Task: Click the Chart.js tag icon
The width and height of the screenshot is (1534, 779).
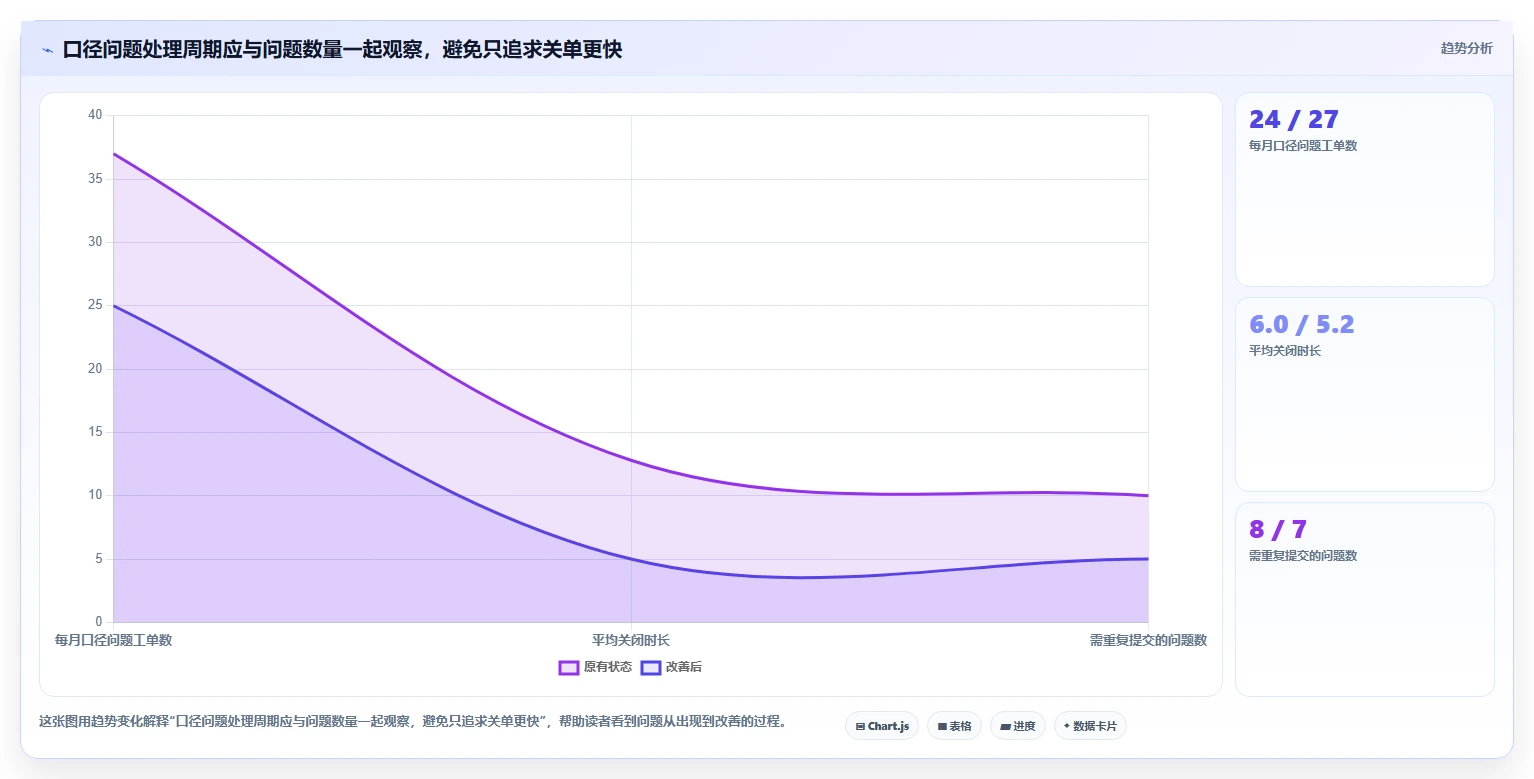Action: pos(860,726)
